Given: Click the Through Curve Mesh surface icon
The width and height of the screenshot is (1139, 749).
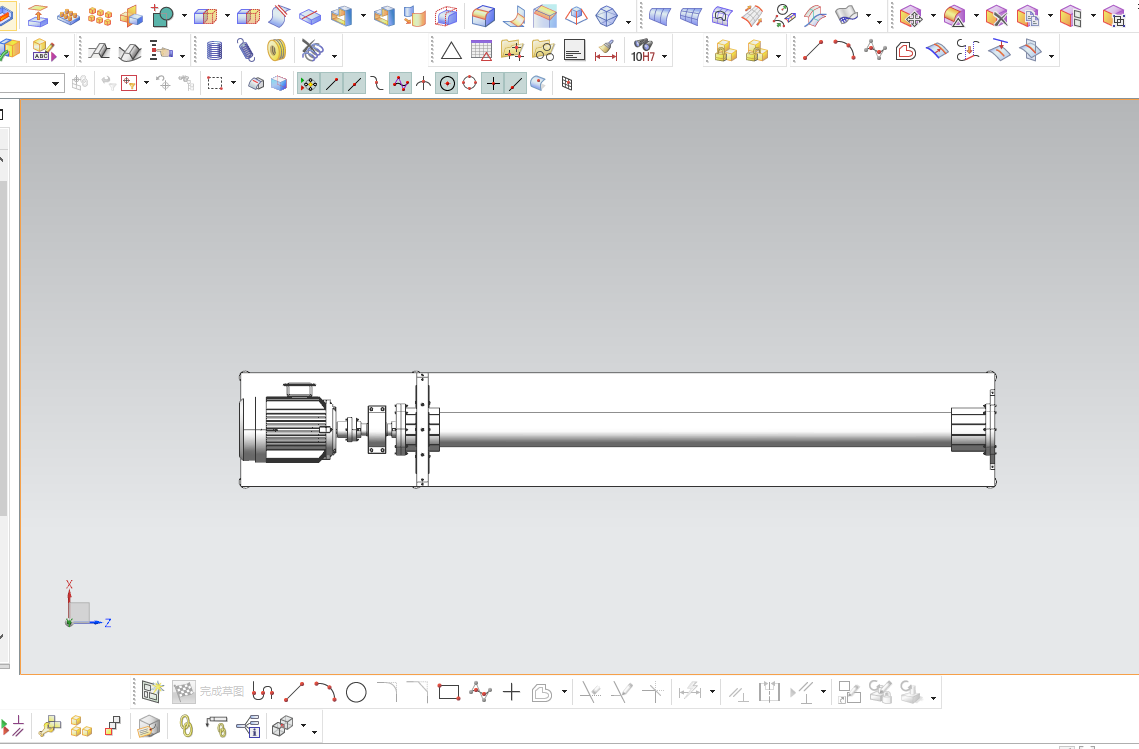Looking at the screenshot, I should point(691,15).
